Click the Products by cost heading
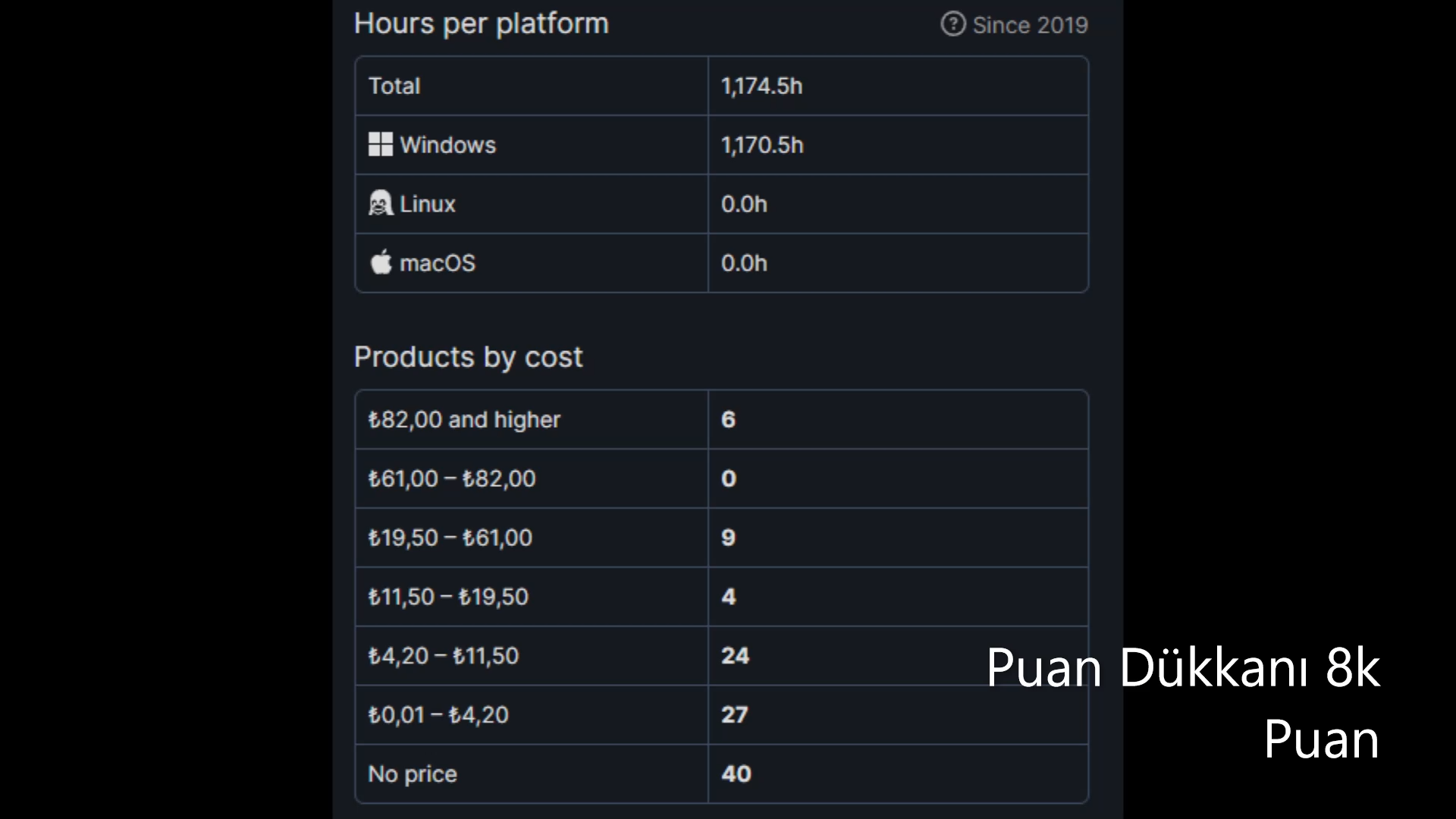The width and height of the screenshot is (1456, 819). click(x=469, y=357)
